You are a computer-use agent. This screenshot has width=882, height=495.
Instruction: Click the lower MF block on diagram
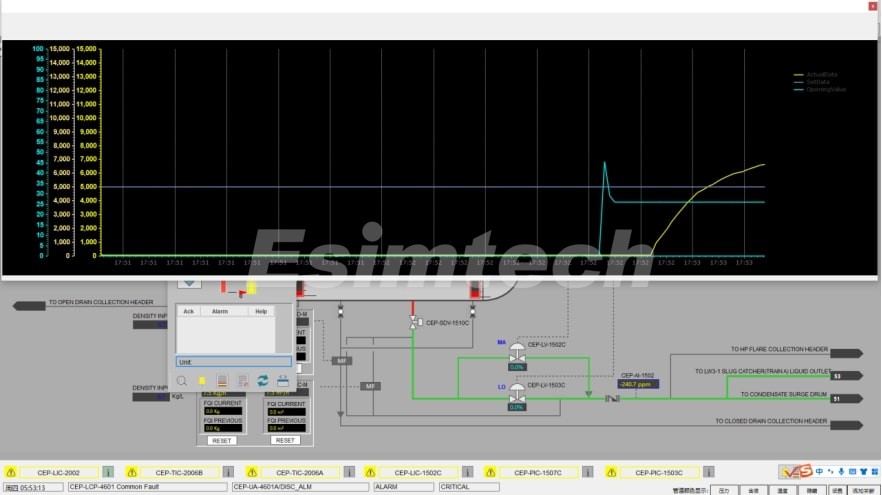370,386
